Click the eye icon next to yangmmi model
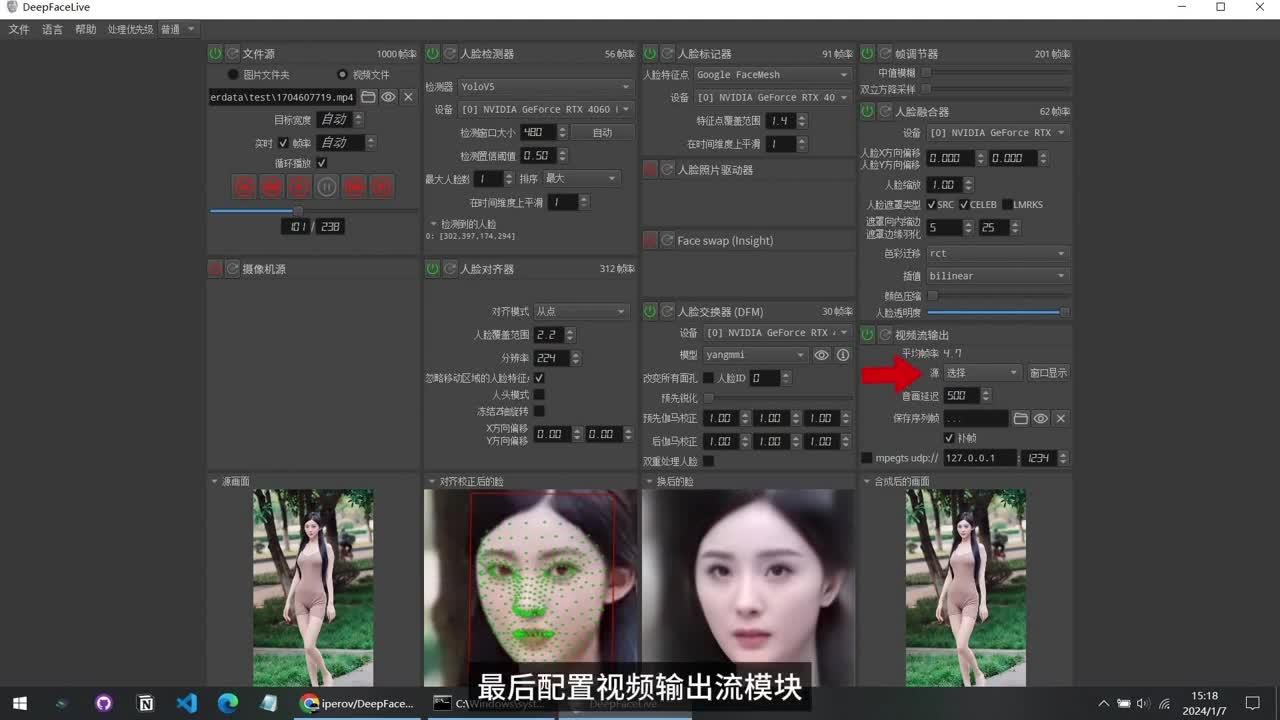Viewport: 1280px width, 720px height. [x=823, y=354]
